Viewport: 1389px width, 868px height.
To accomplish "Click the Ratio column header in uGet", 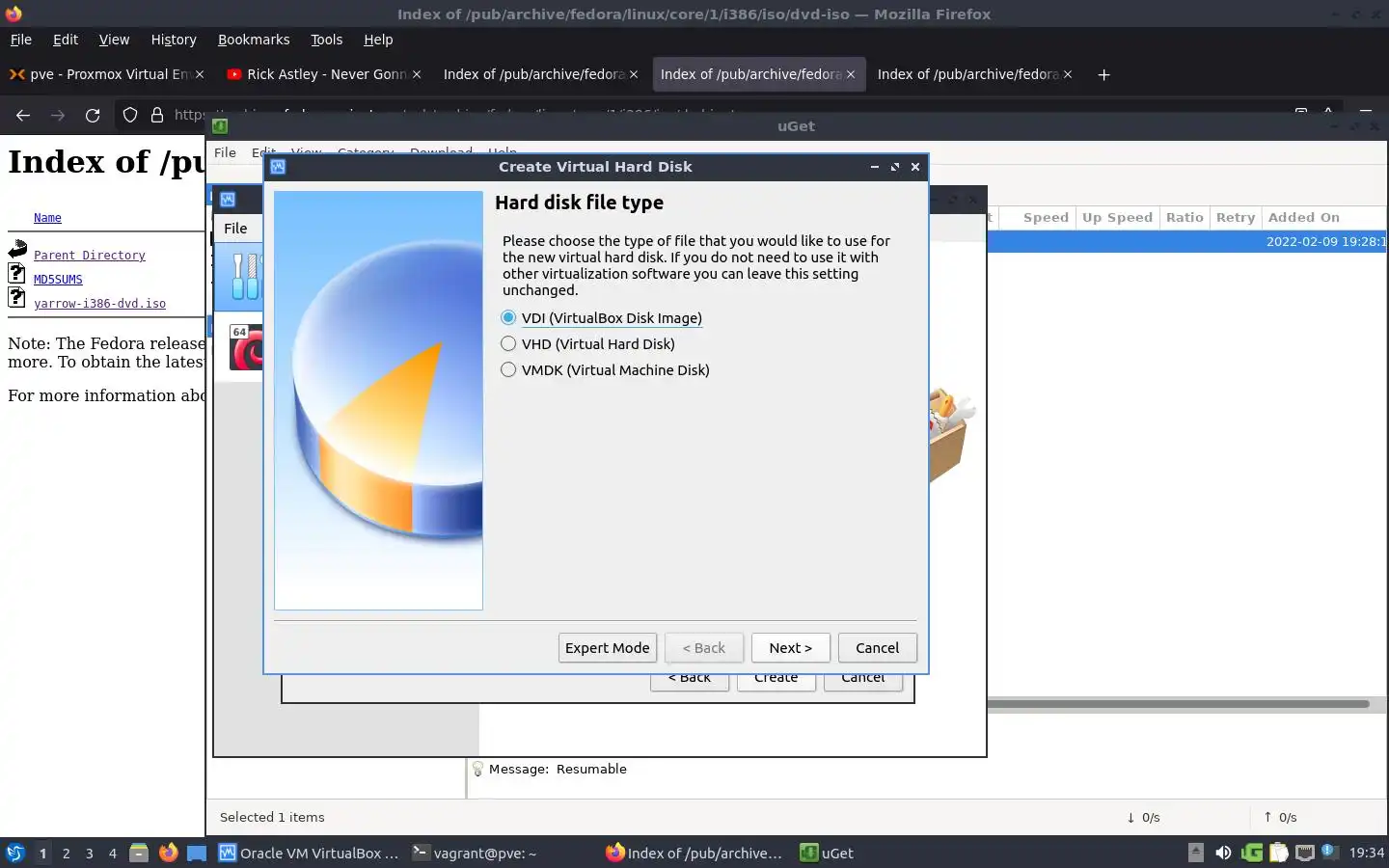I will (x=1185, y=218).
